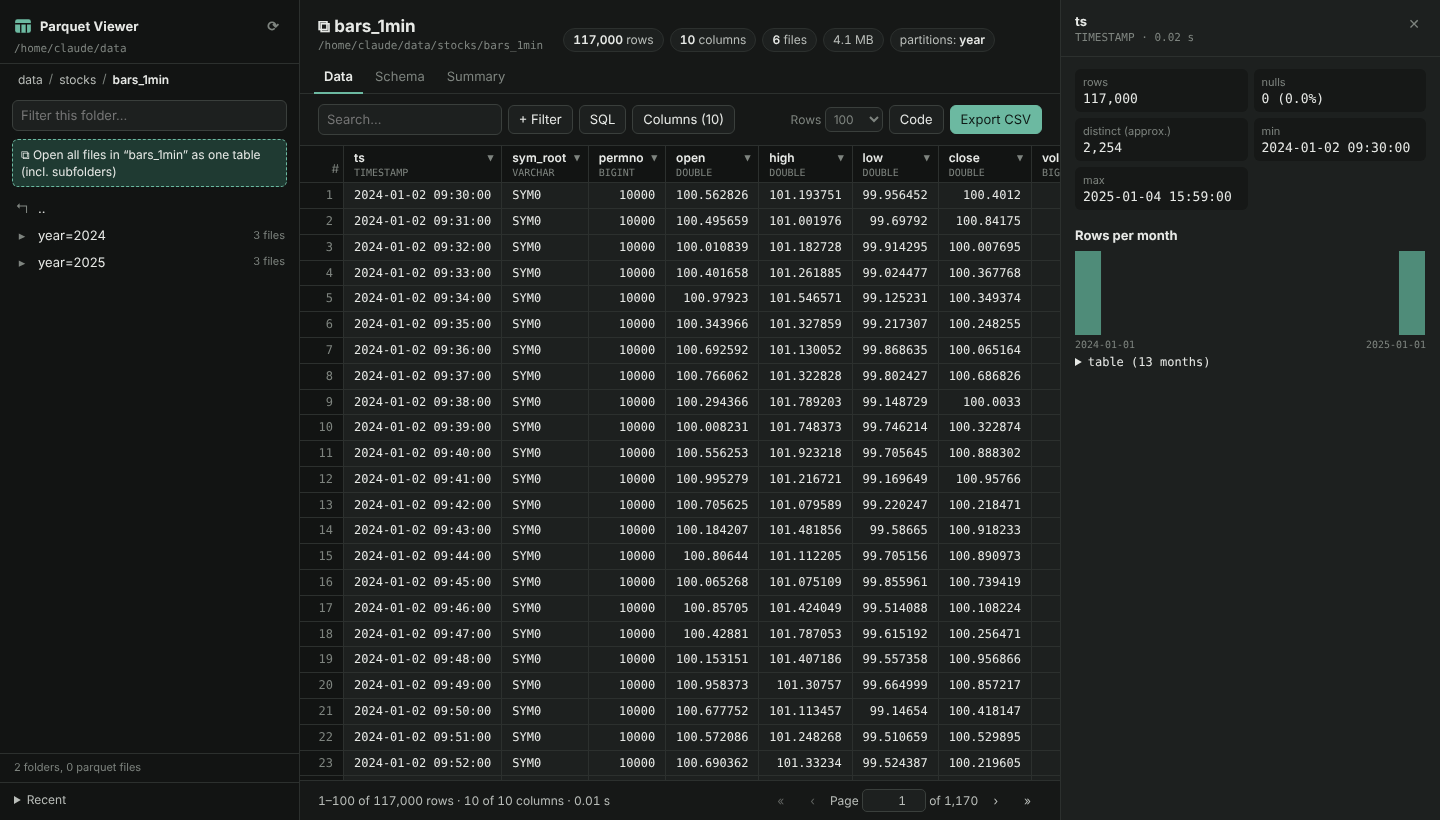
Task: Jump to the last page
Action: 1027,801
